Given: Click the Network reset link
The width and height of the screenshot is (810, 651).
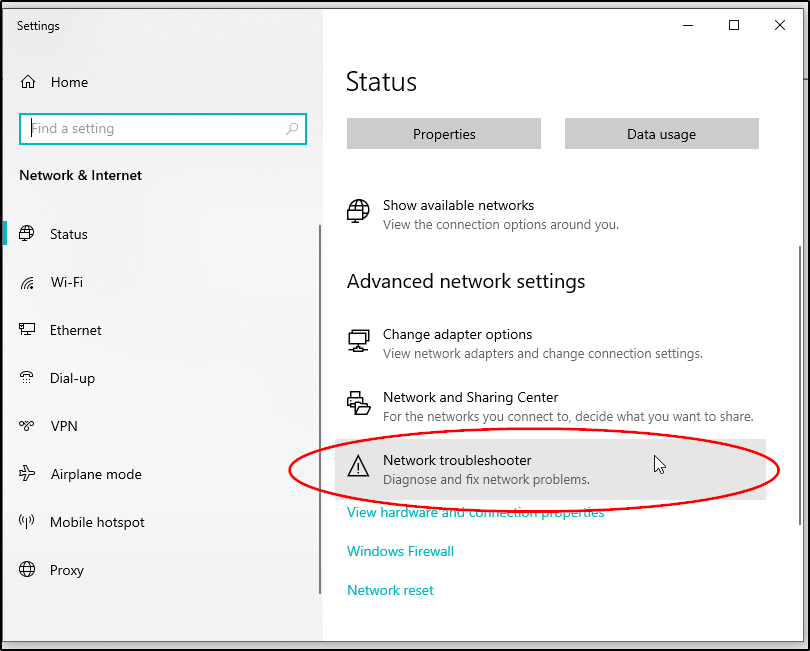Looking at the screenshot, I should click(390, 590).
